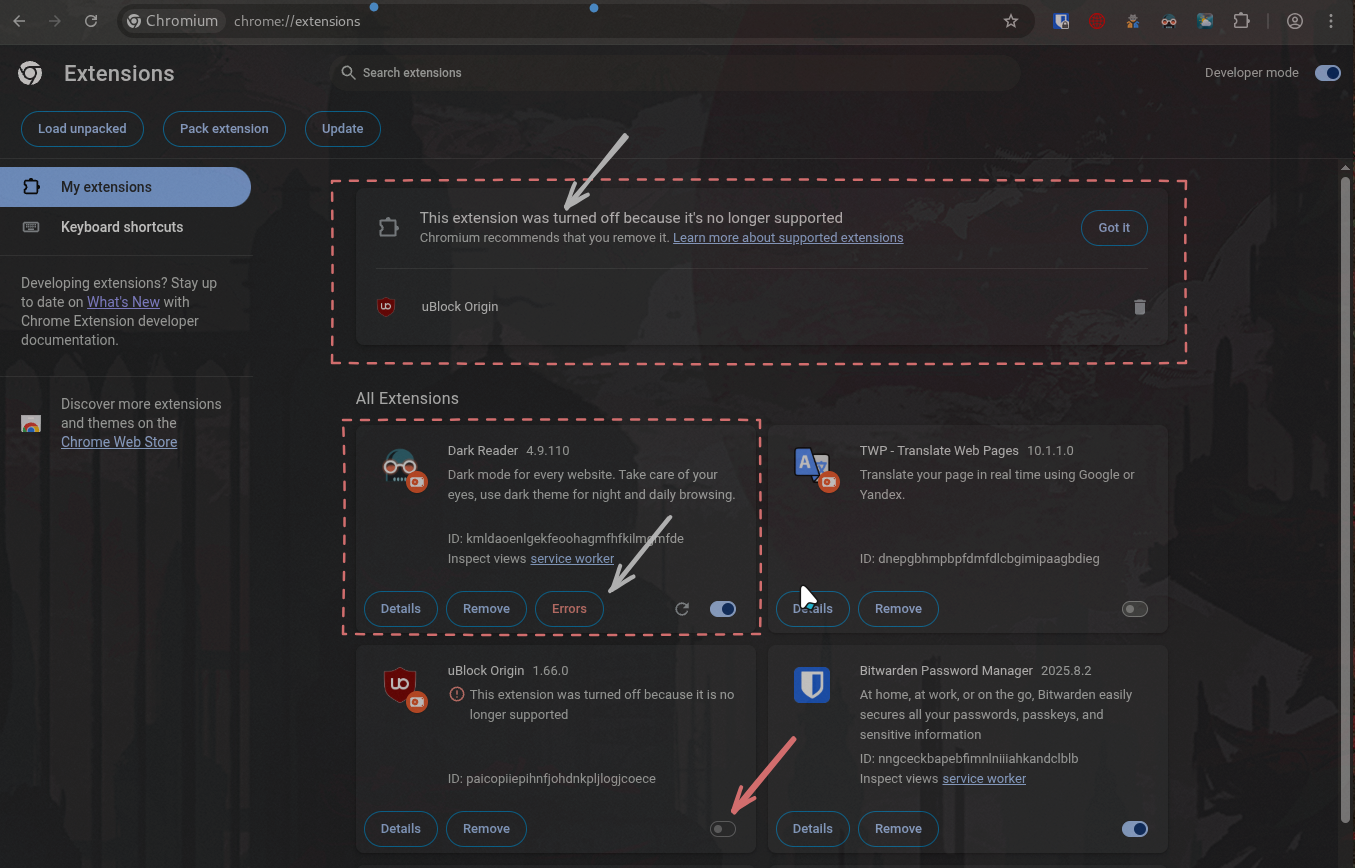This screenshot has width=1355, height=868.
Task: Go back with the browser back arrow
Action: (x=19, y=21)
